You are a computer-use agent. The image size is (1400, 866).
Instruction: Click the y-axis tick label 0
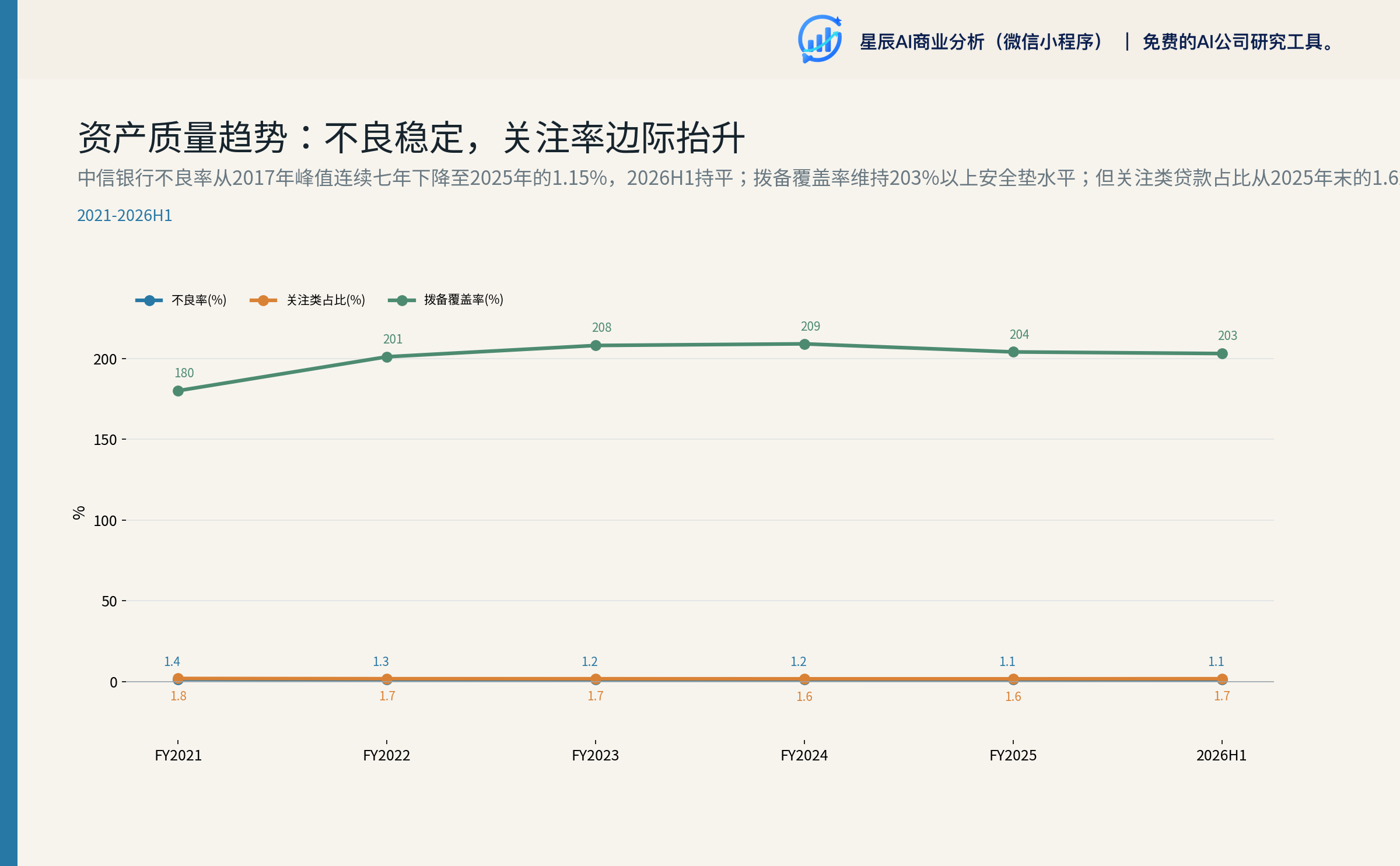pyautogui.click(x=113, y=683)
